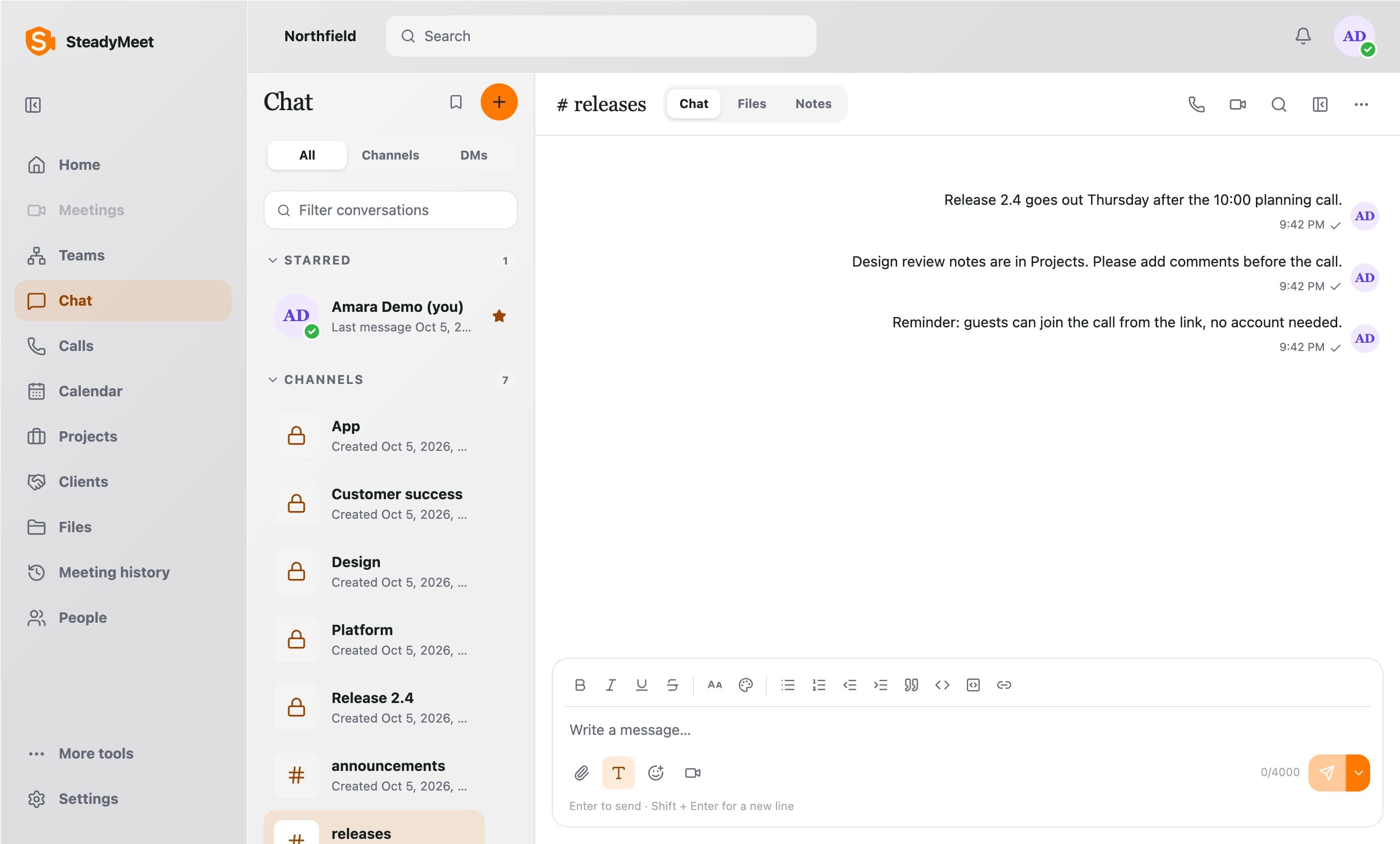Collapse the Channels section

pos(273,379)
